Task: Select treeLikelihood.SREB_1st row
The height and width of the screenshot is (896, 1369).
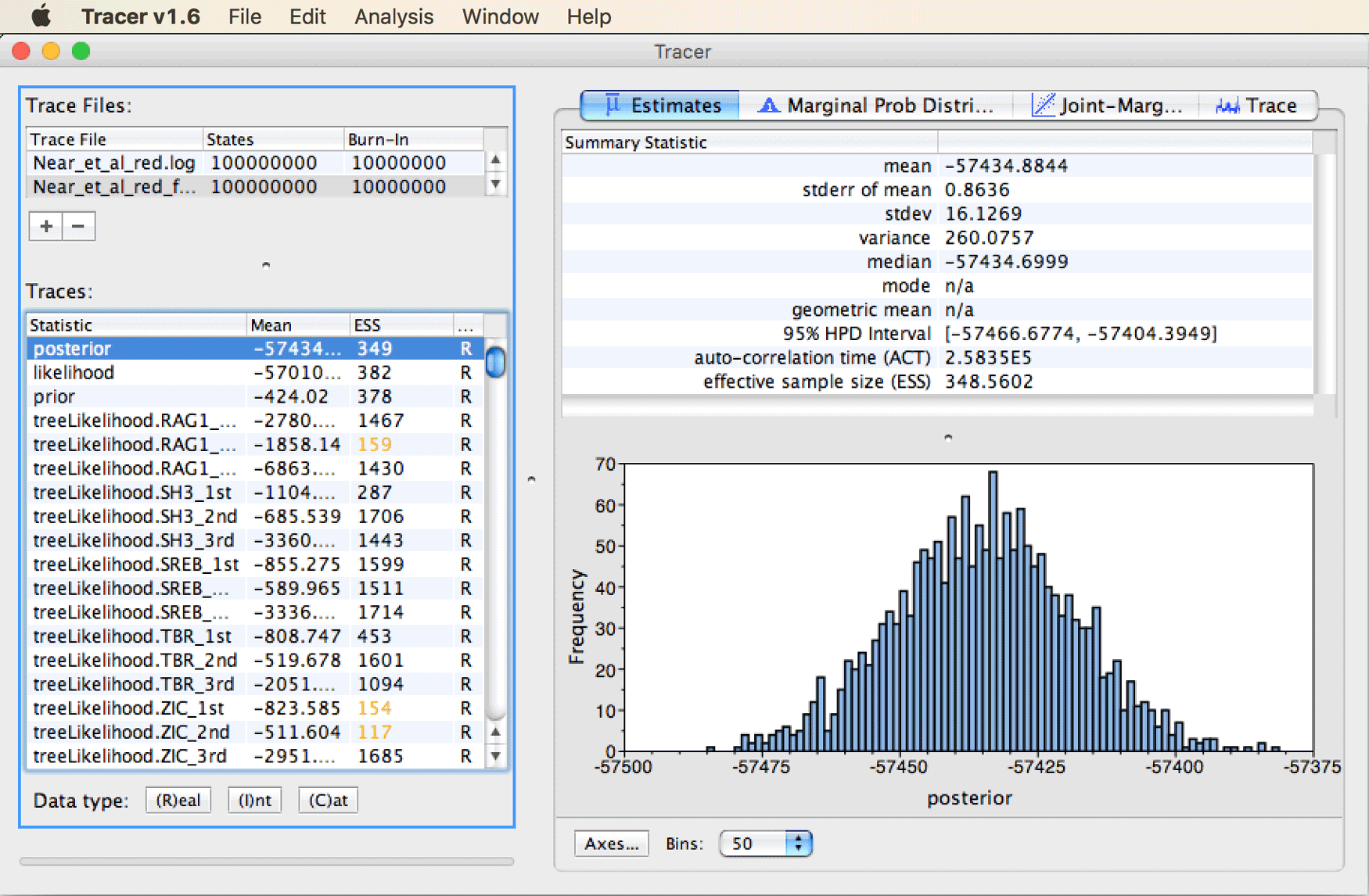Action: pos(255,564)
